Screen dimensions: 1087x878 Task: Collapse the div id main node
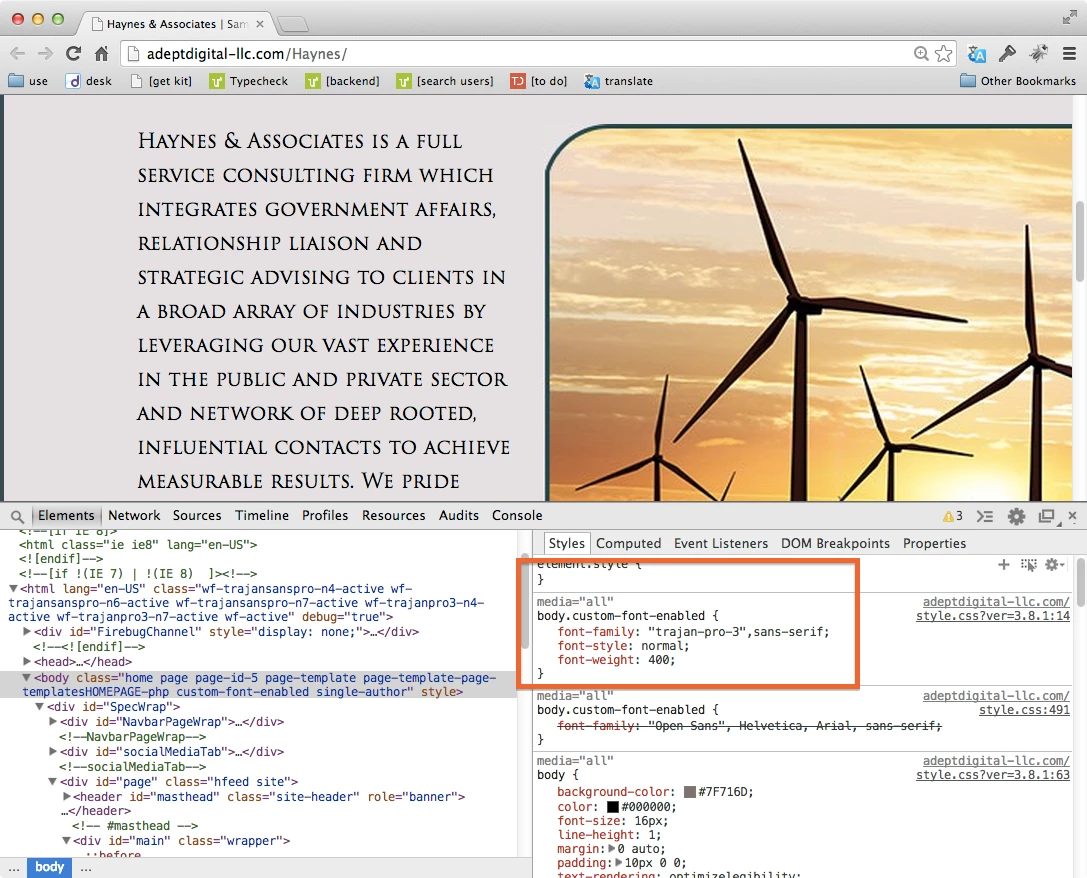pyautogui.click(x=66, y=840)
